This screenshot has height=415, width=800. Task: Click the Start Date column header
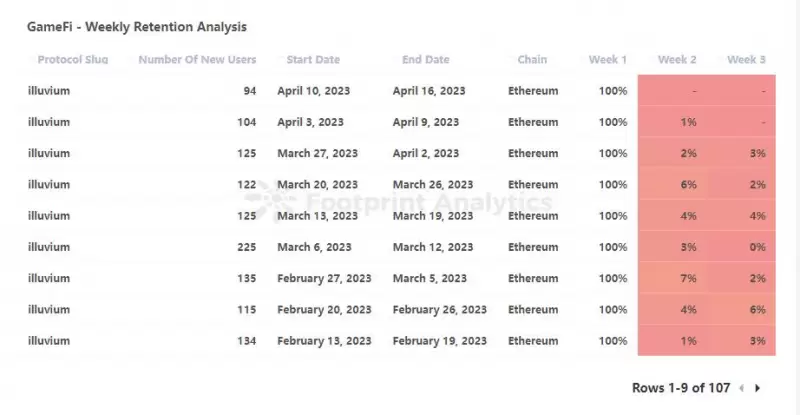click(313, 60)
